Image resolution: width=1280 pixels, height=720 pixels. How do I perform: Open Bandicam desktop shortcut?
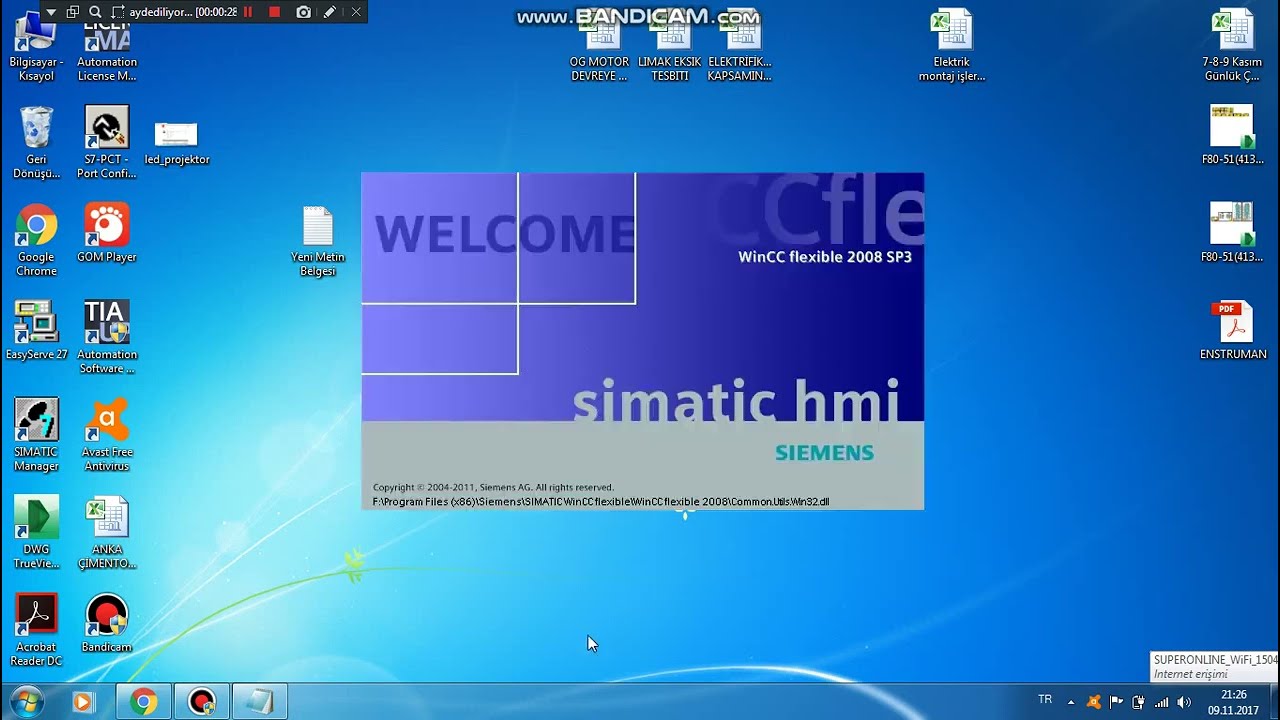click(107, 623)
